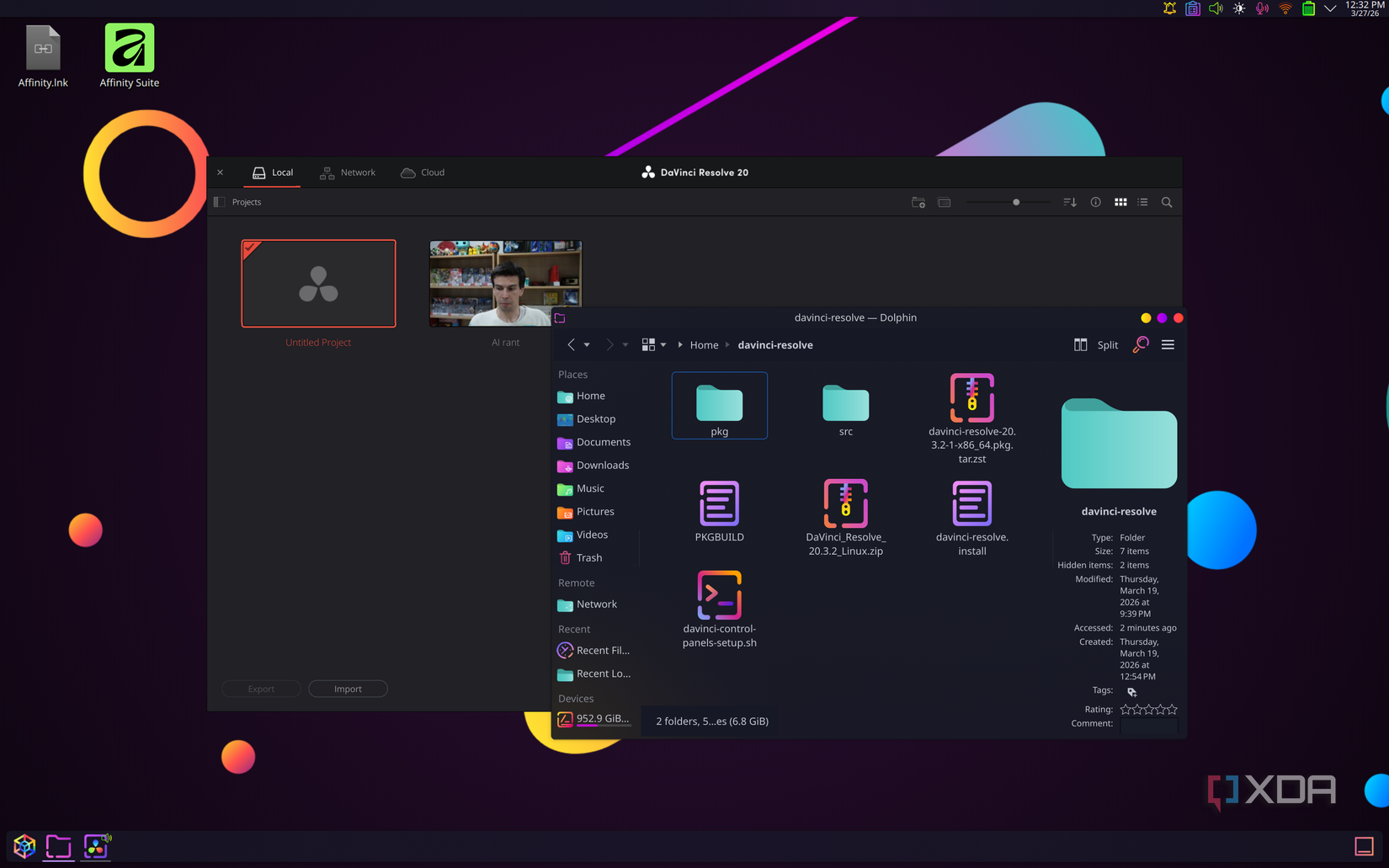This screenshot has height=868, width=1389.
Task: Open the project sort order icon
Action: [x=1070, y=202]
